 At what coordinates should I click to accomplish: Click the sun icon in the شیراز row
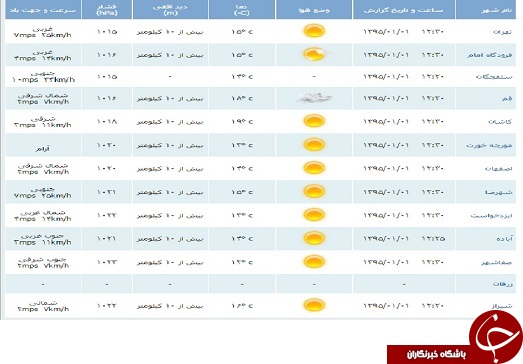point(314,305)
